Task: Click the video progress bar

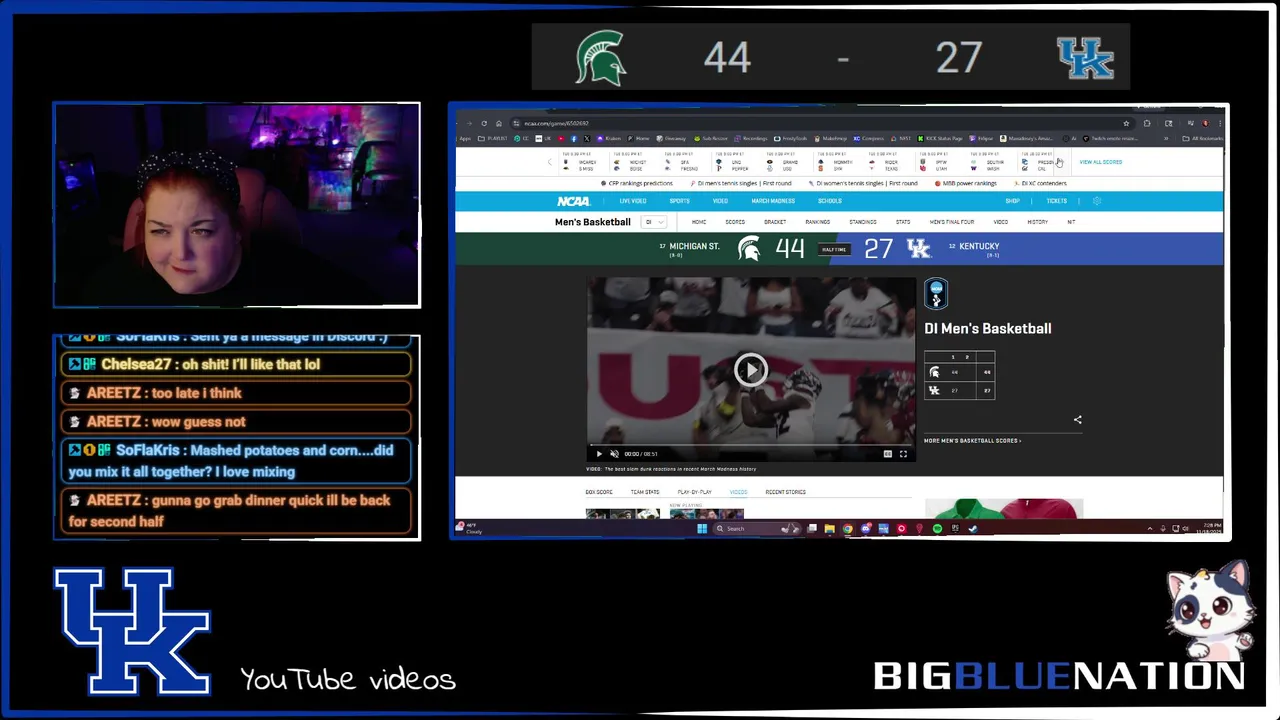Action: [751, 445]
